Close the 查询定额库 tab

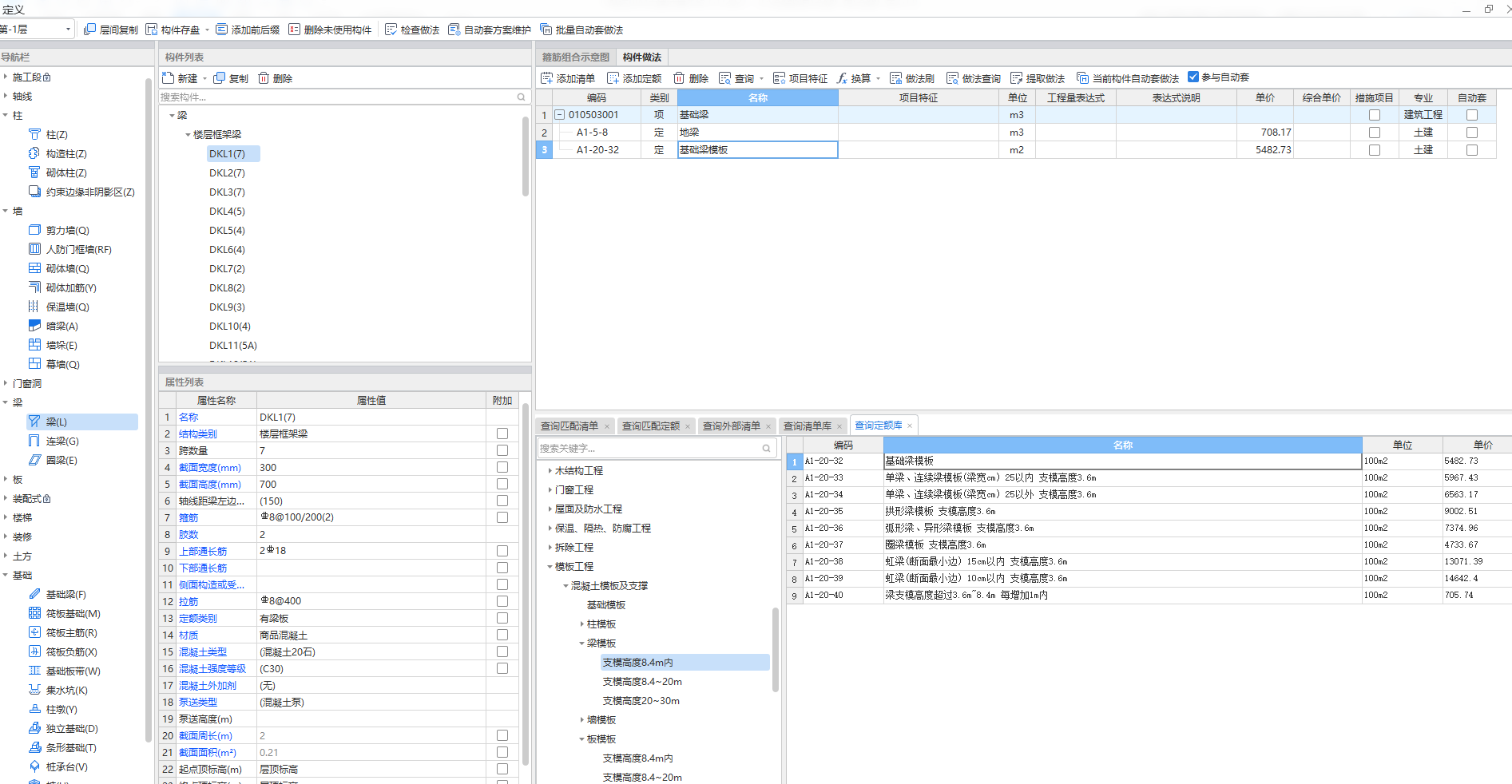[x=909, y=426]
